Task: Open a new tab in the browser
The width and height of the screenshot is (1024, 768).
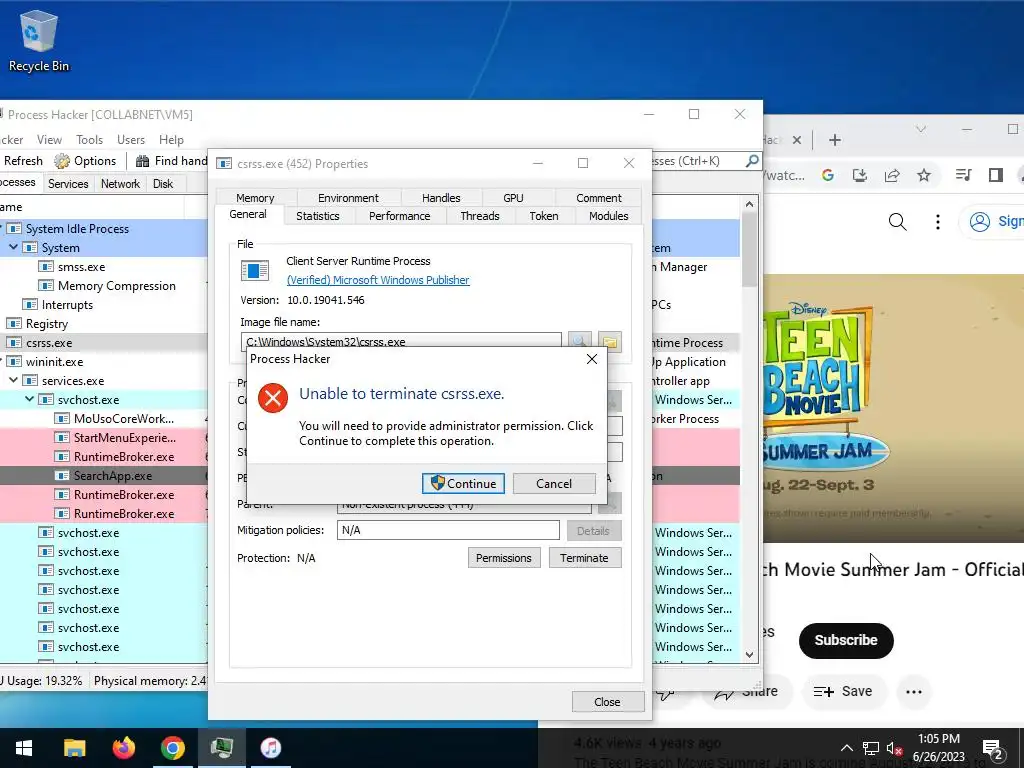Action: pos(835,140)
